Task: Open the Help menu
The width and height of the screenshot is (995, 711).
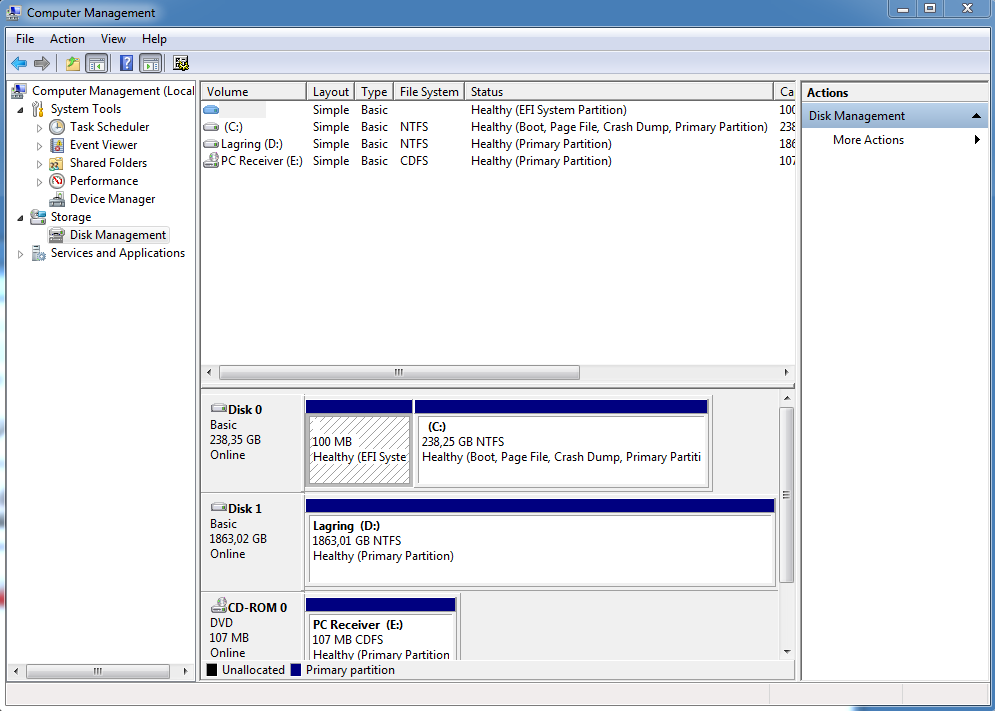Action: coord(154,39)
